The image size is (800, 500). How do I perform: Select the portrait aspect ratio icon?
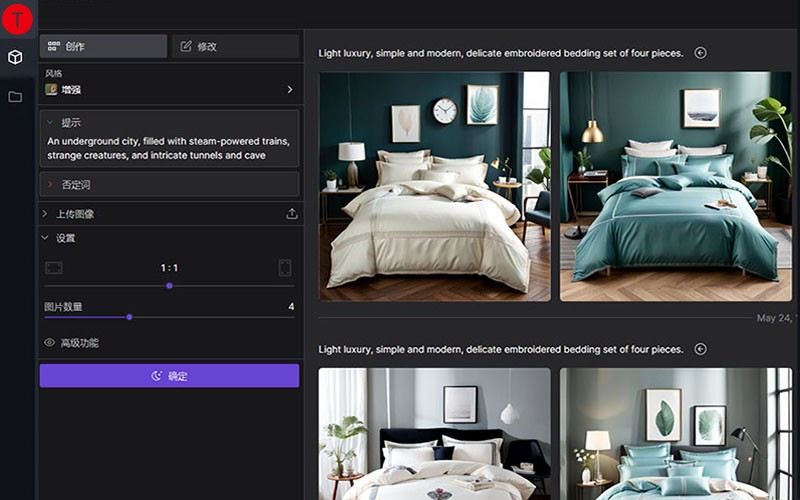click(x=285, y=268)
